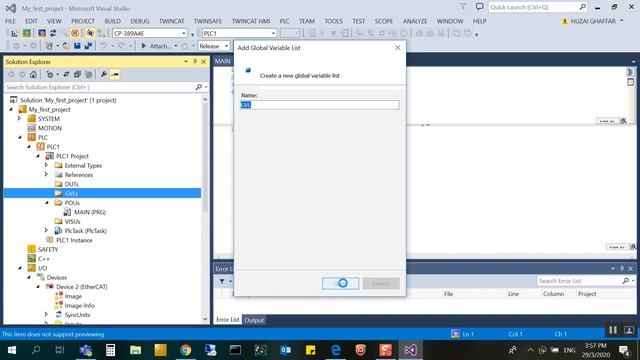This screenshot has width=640, height=360.
Task: Open the BUILD menu
Action: [x=113, y=21]
